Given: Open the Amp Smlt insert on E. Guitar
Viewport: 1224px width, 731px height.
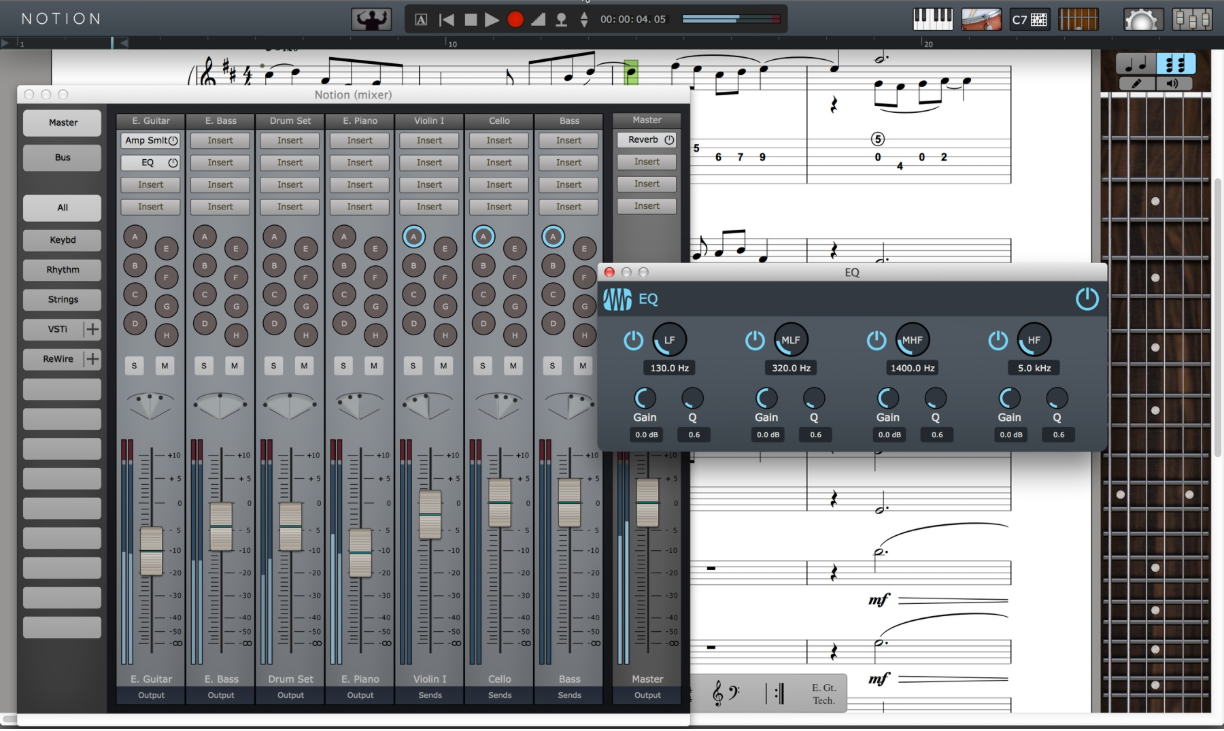Looking at the screenshot, I should coord(148,140).
